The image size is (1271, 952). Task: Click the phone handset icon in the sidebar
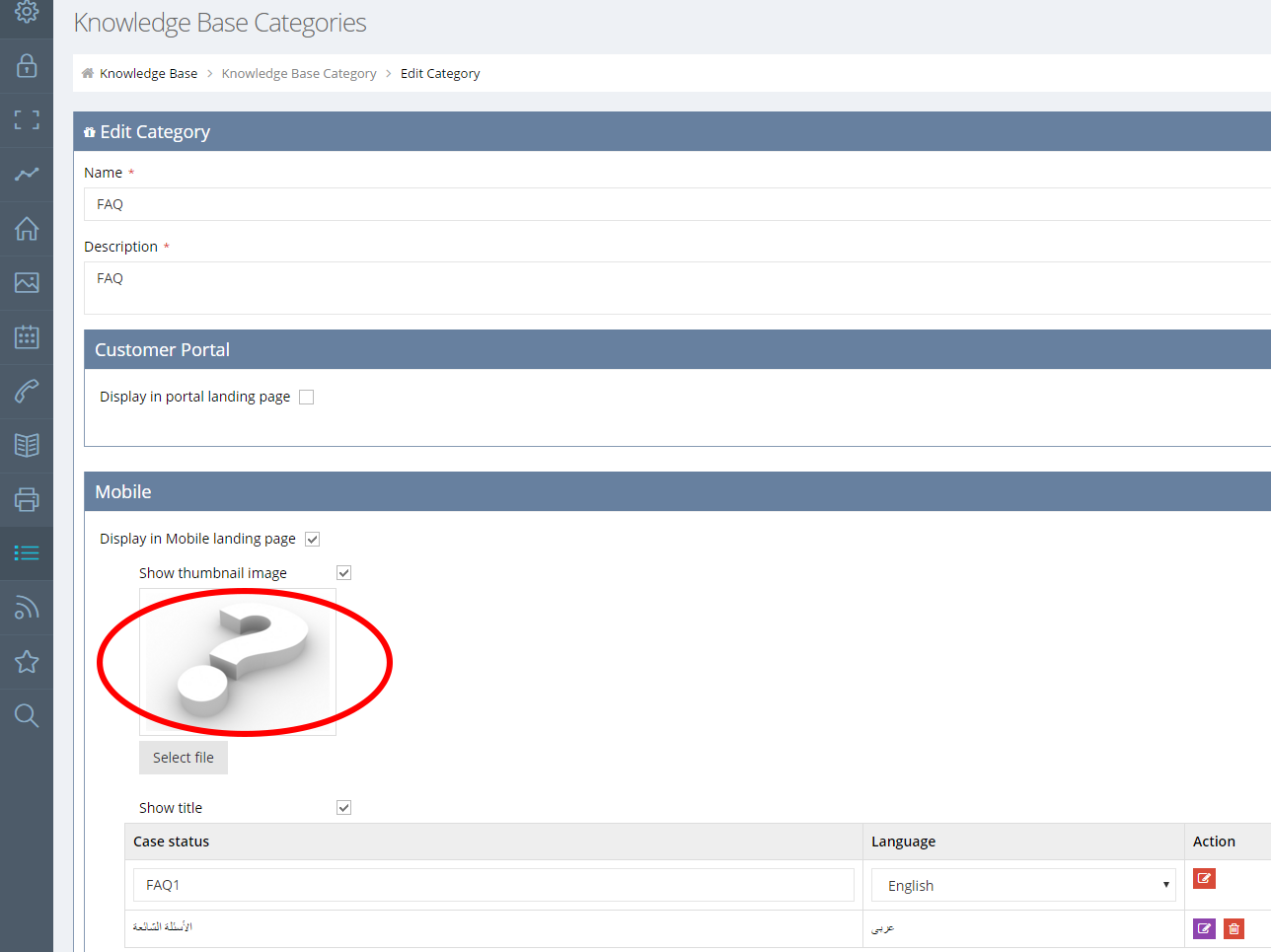27,391
